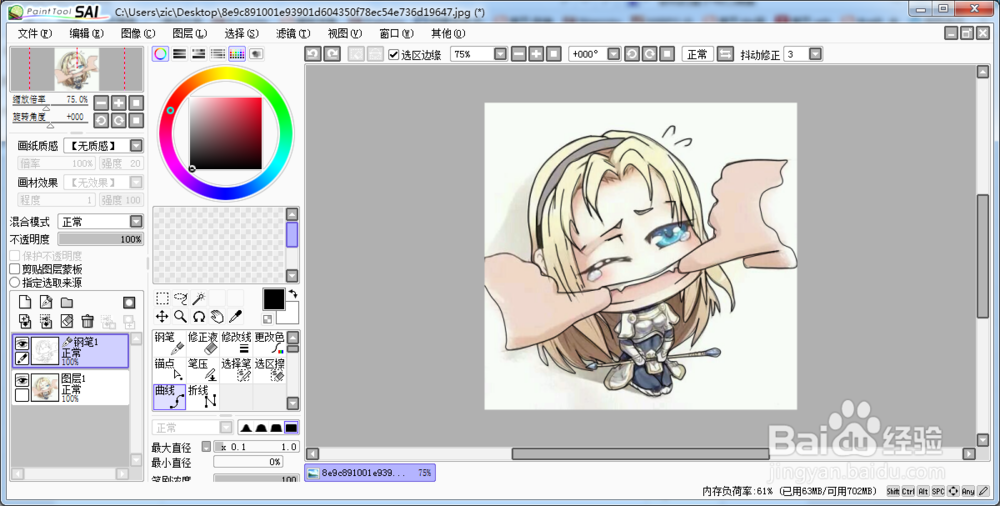Screen dimensions: 1000x506
Task: Create a new layer folder
Action: [x=67, y=302]
